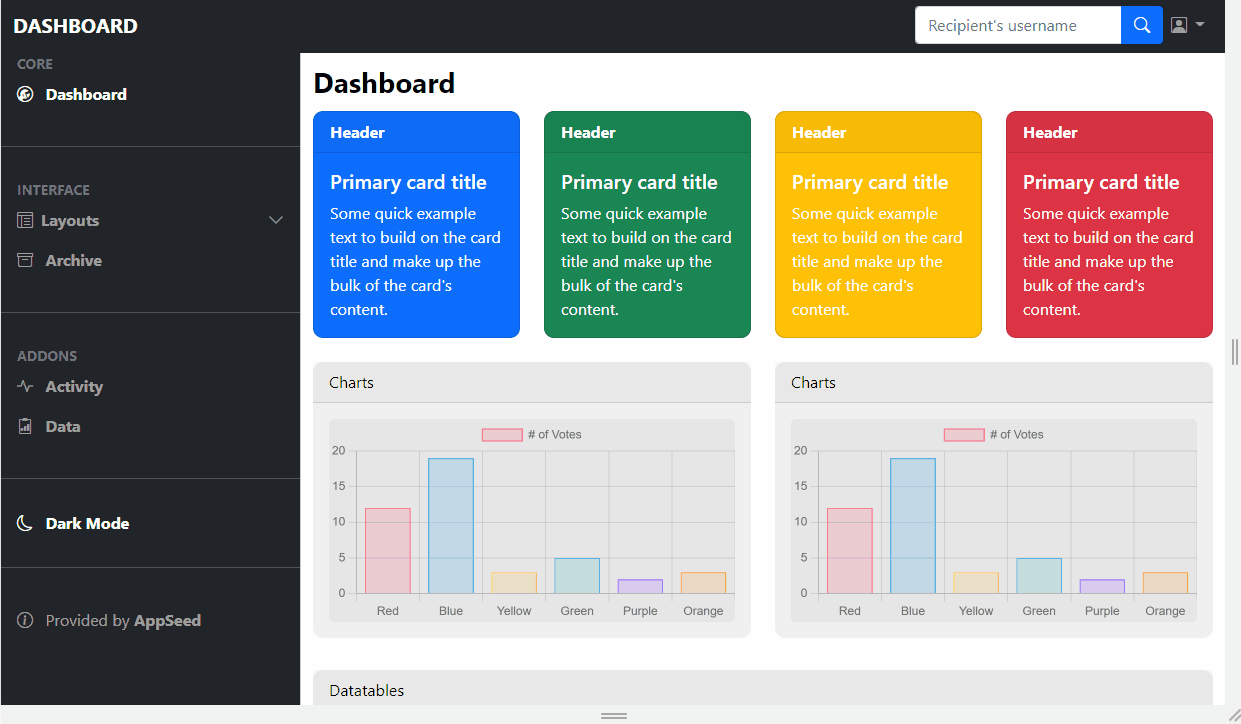This screenshot has width=1241, height=724.
Task: Click the right Charts panel header
Action: point(994,383)
